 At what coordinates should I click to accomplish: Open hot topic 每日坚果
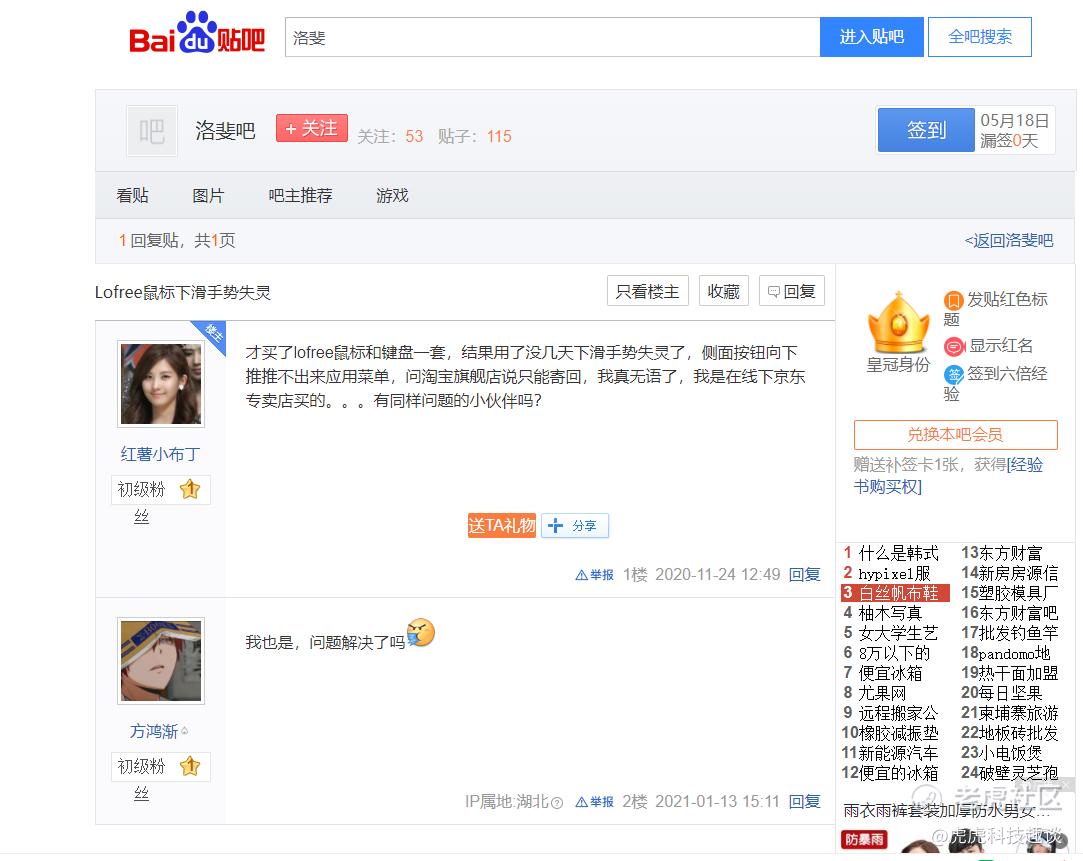coord(1010,693)
